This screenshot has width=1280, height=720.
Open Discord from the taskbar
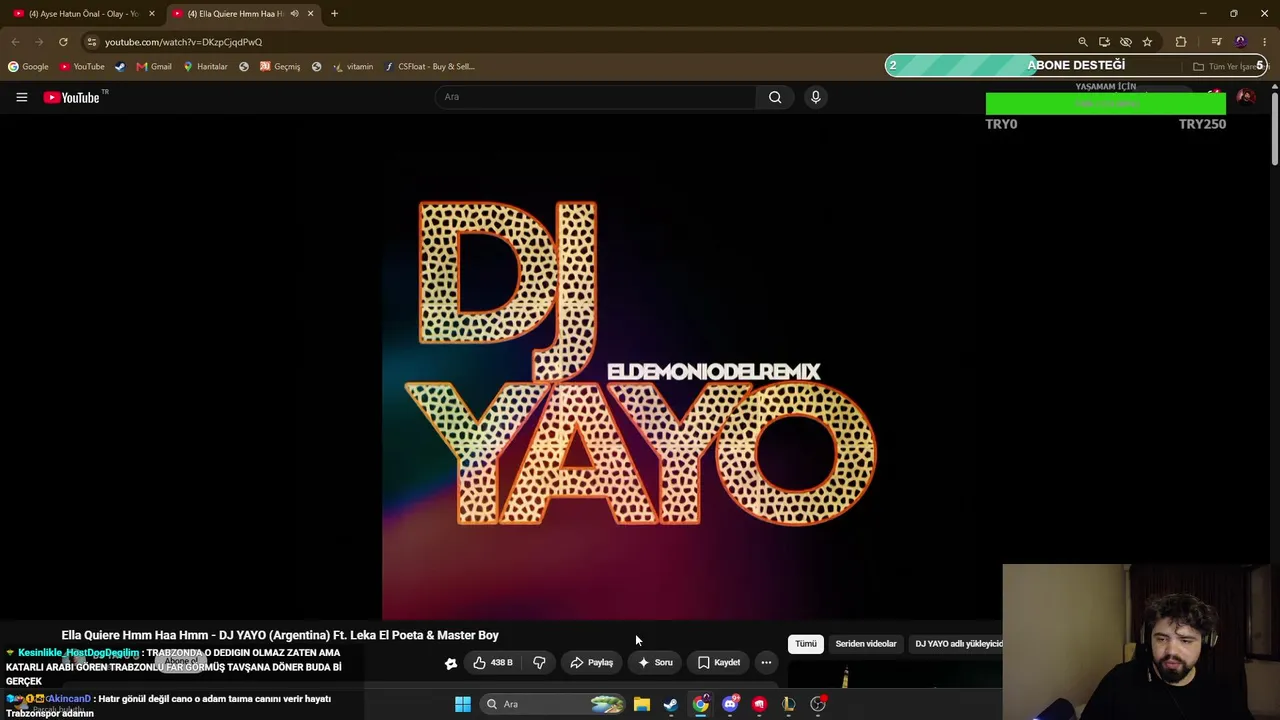pos(730,704)
